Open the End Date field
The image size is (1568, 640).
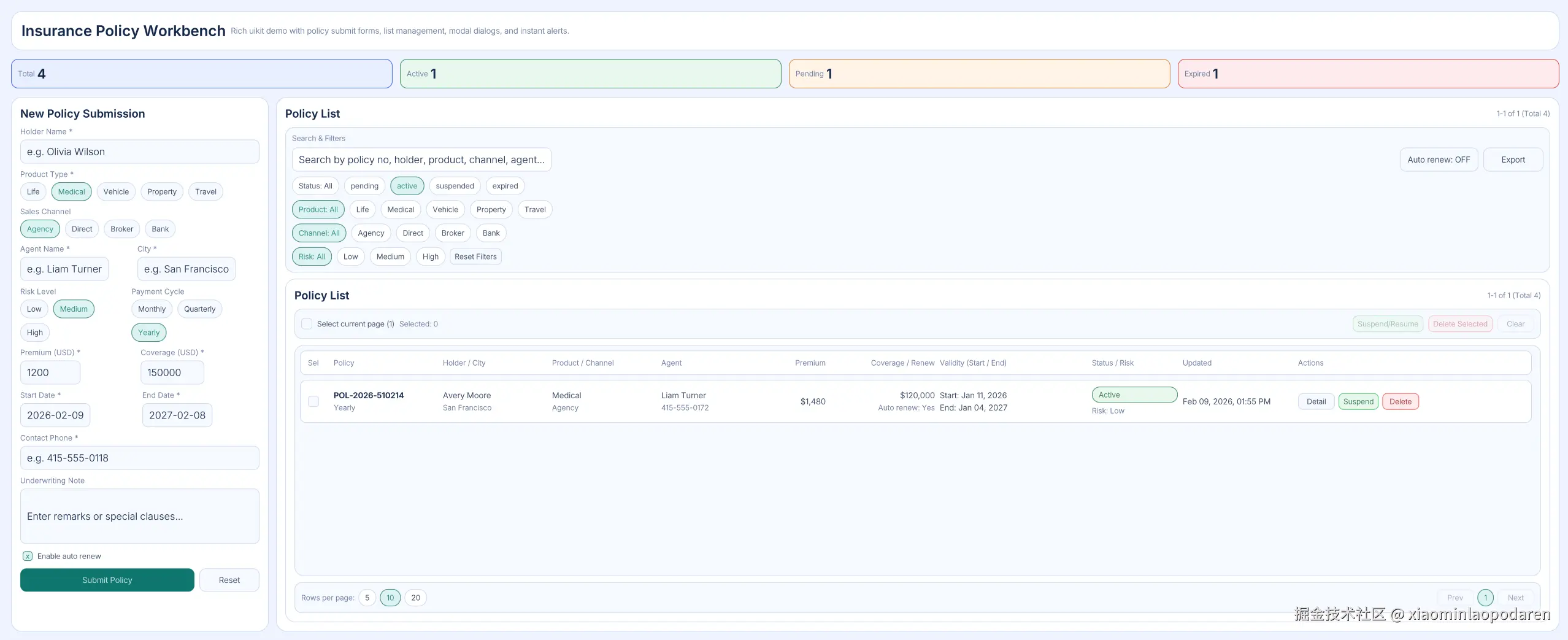pos(177,415)
